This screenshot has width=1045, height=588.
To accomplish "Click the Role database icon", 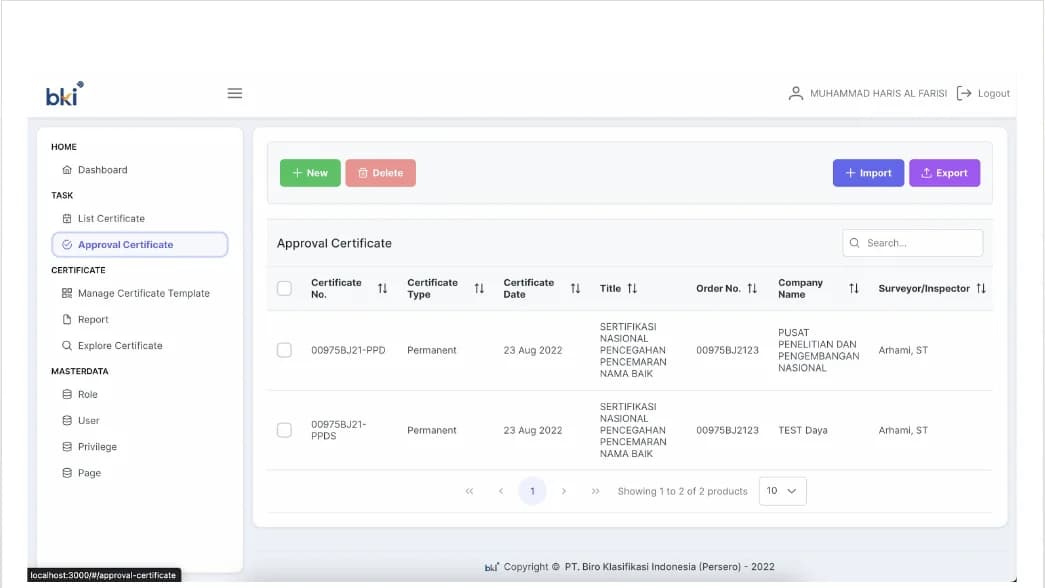I will tap(67, 394).
